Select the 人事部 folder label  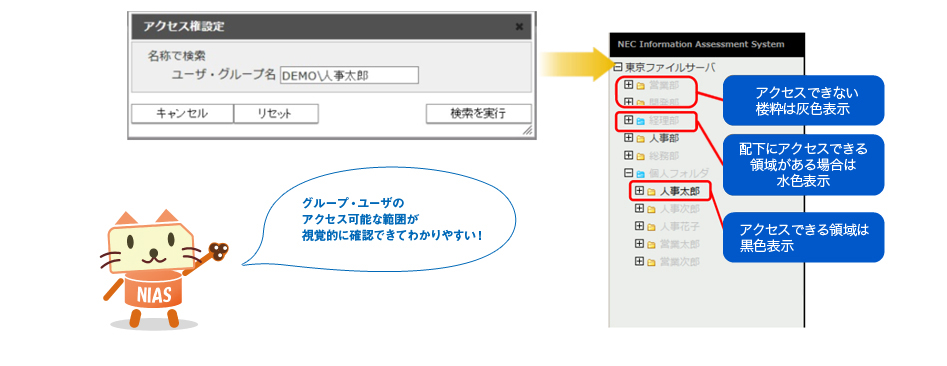[664, 138]
